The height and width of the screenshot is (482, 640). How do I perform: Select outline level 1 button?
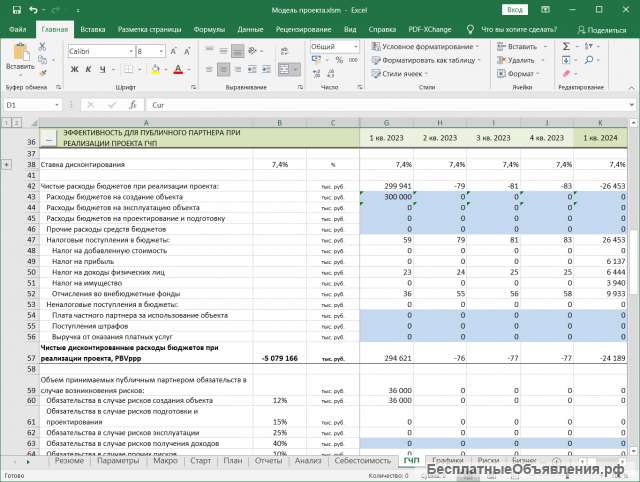coord(5,122)
